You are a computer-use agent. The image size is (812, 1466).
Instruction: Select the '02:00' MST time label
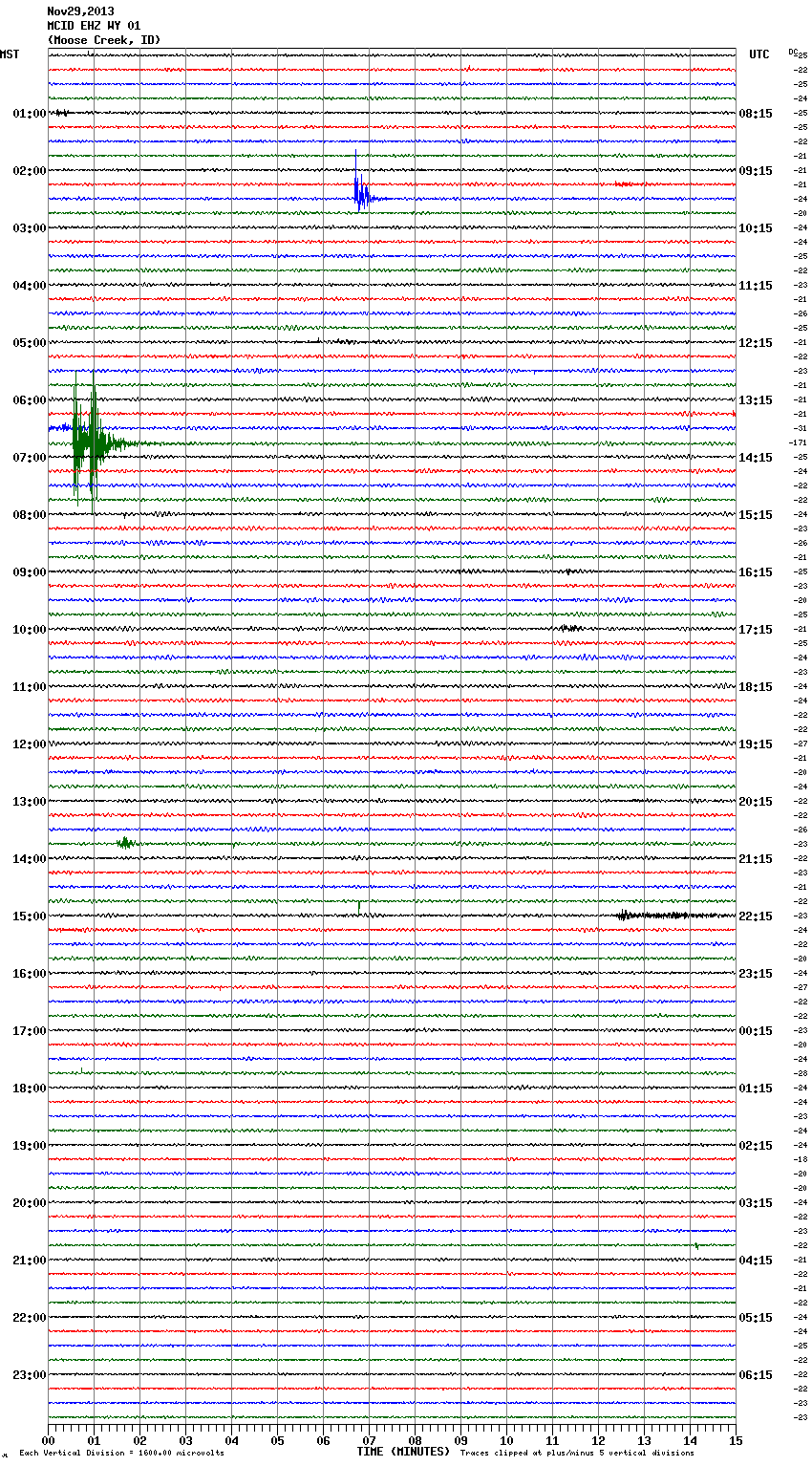pyautogui.click(x=30, y=171)
